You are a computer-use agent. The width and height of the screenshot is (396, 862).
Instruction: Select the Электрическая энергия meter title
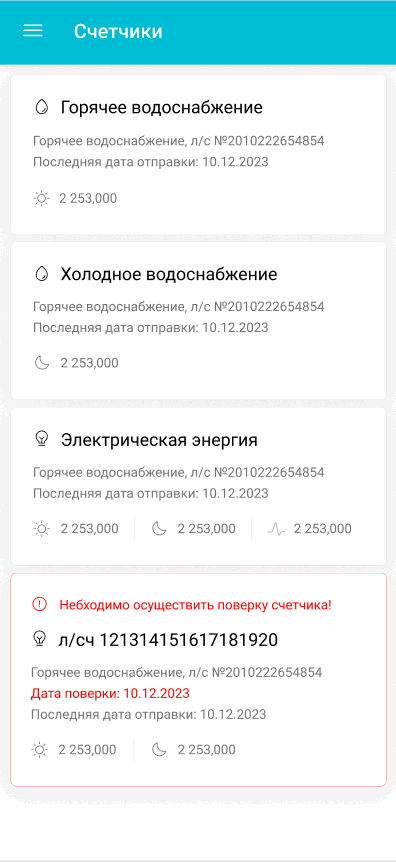[x=159, y=440]
